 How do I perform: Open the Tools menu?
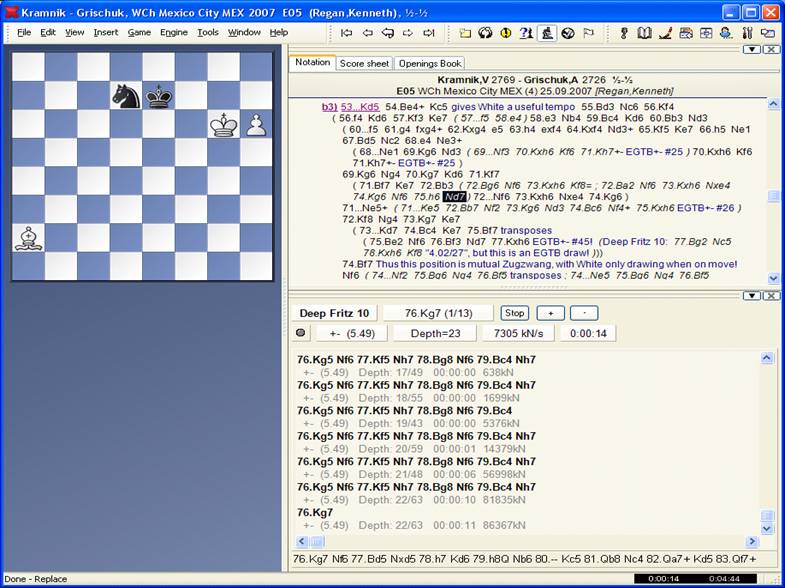click(x=207, y=32)
